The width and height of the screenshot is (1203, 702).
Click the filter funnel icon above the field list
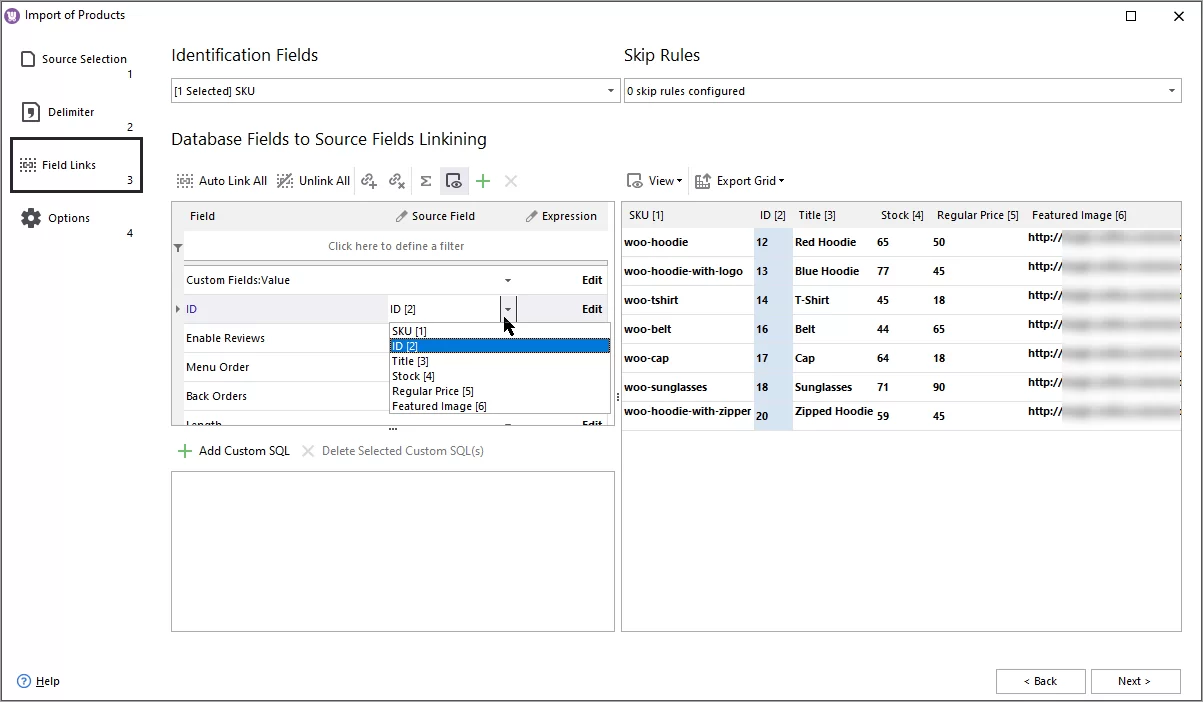(179, 246)
